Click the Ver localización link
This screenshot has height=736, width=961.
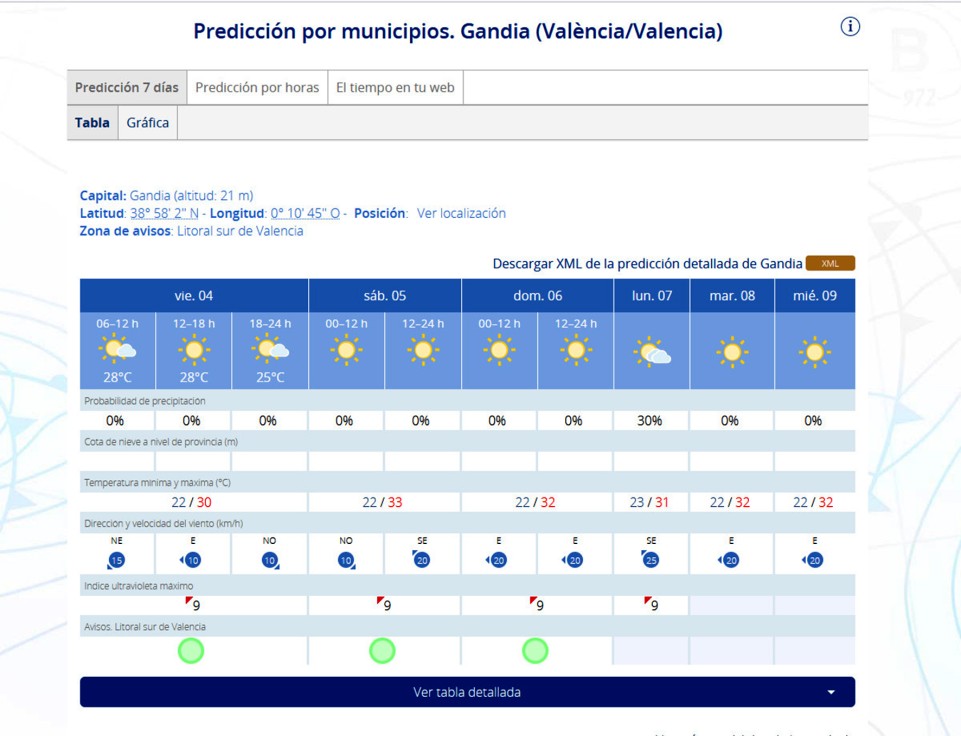pos(461,213)
